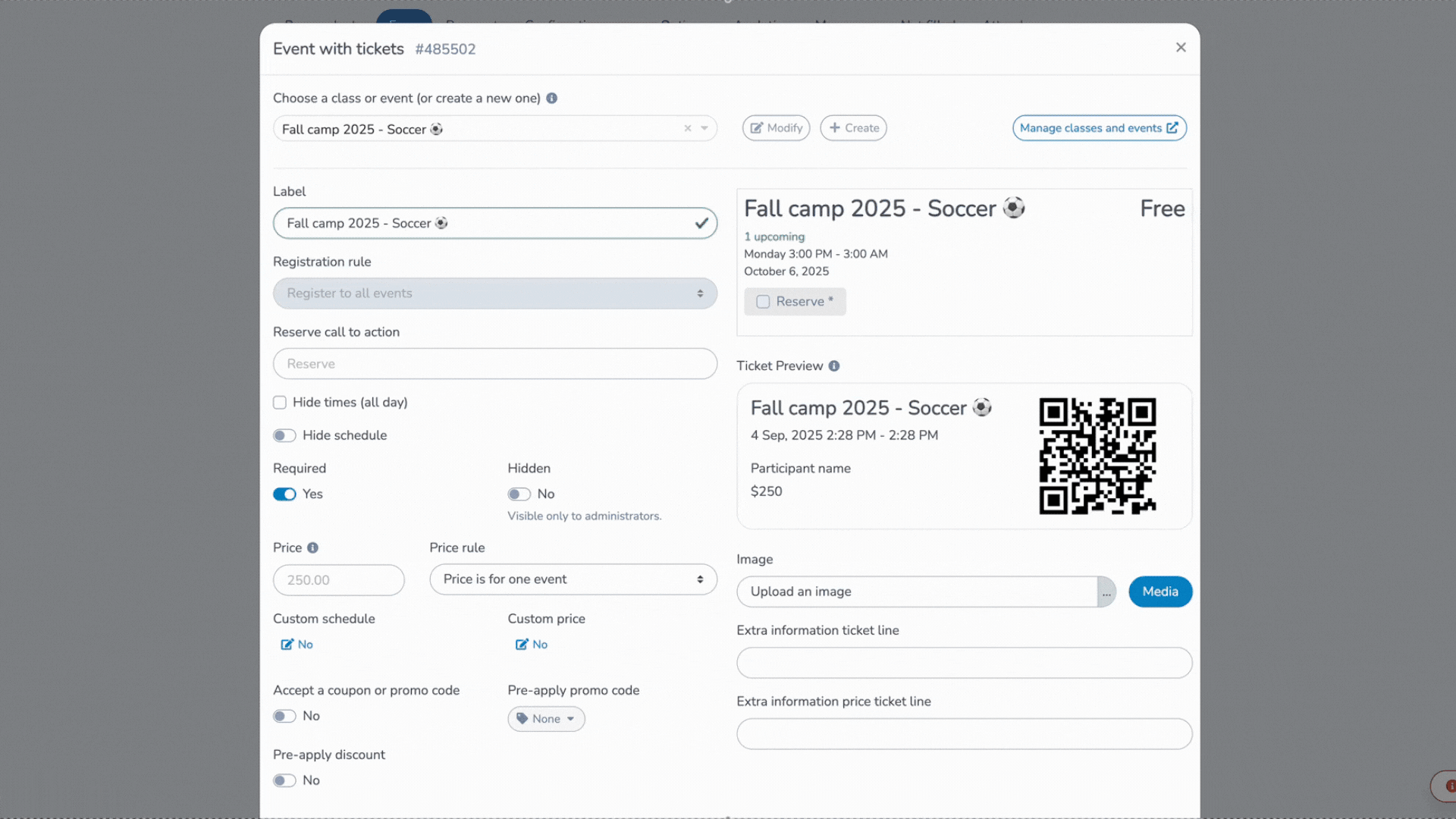This screenshot has width=1456, height=819.
Task: Check the 'Hide times (all day)' checkbox
Action: (x=280, y=402)
